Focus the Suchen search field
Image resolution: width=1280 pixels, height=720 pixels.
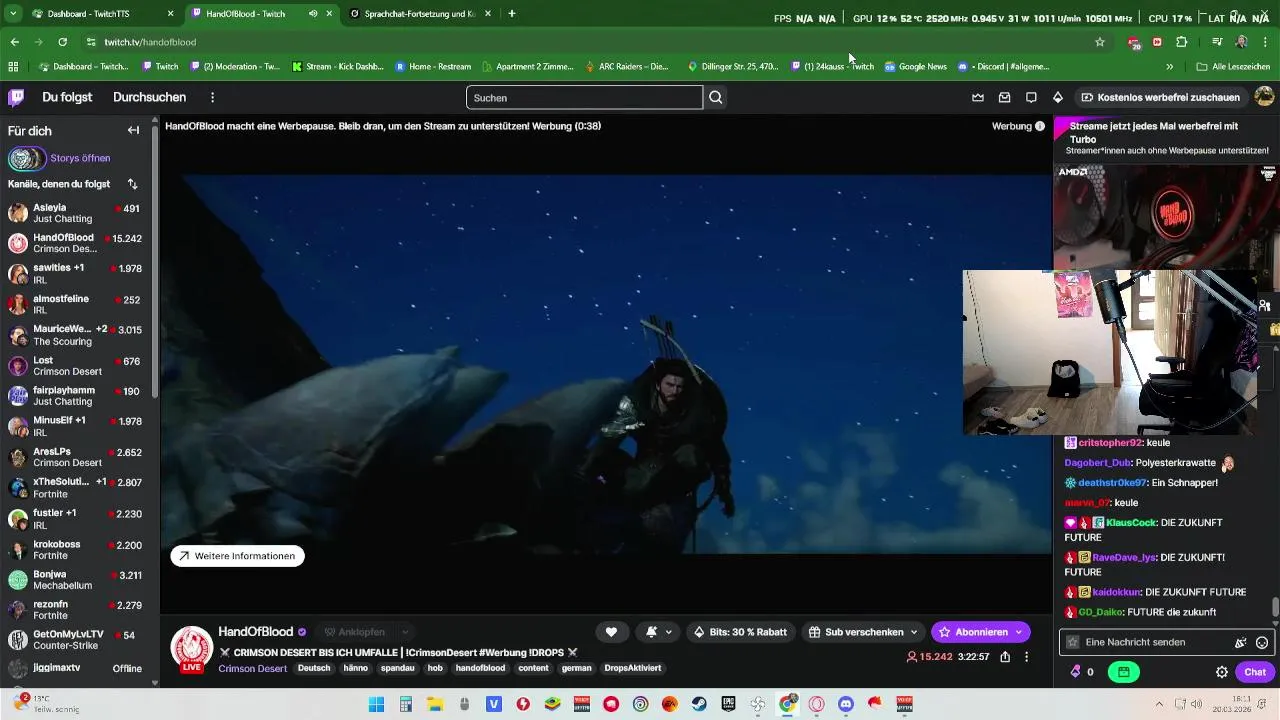click(584, 97)
